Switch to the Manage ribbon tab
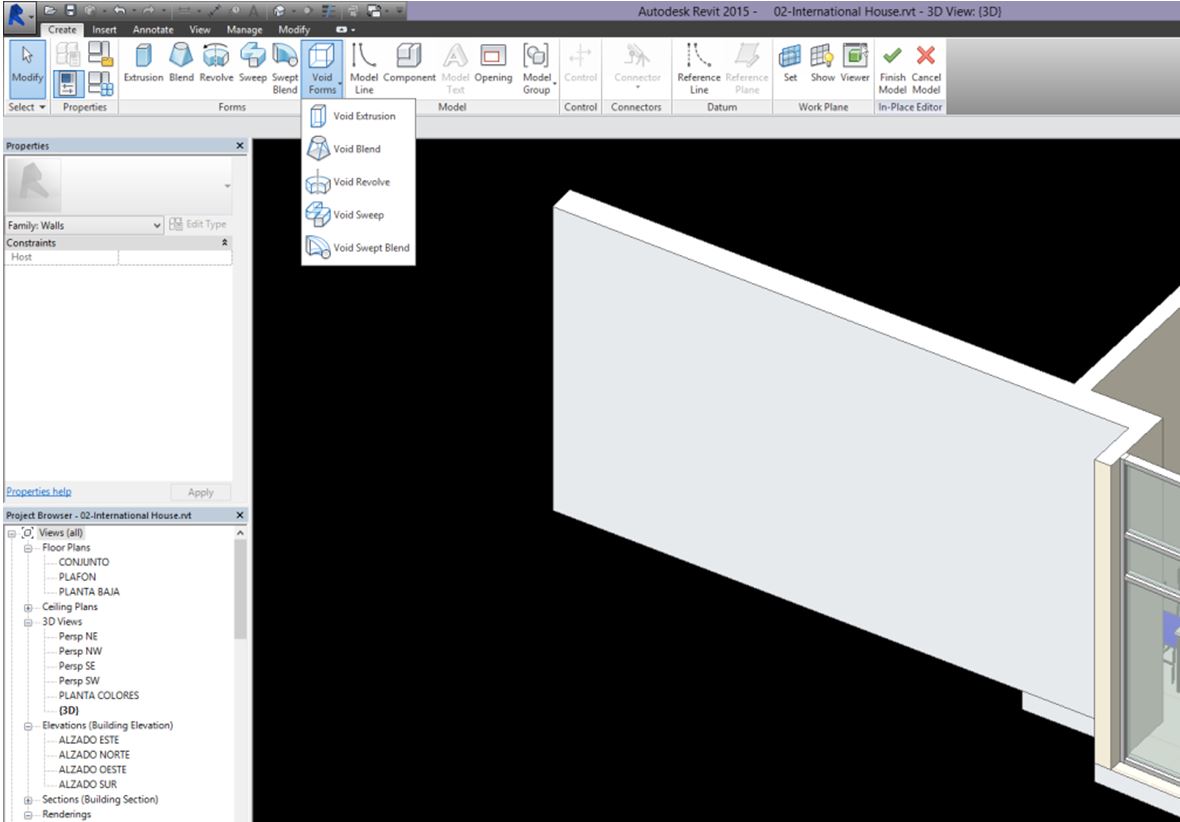Screen dimensions: 1180x822 [244, 29]
